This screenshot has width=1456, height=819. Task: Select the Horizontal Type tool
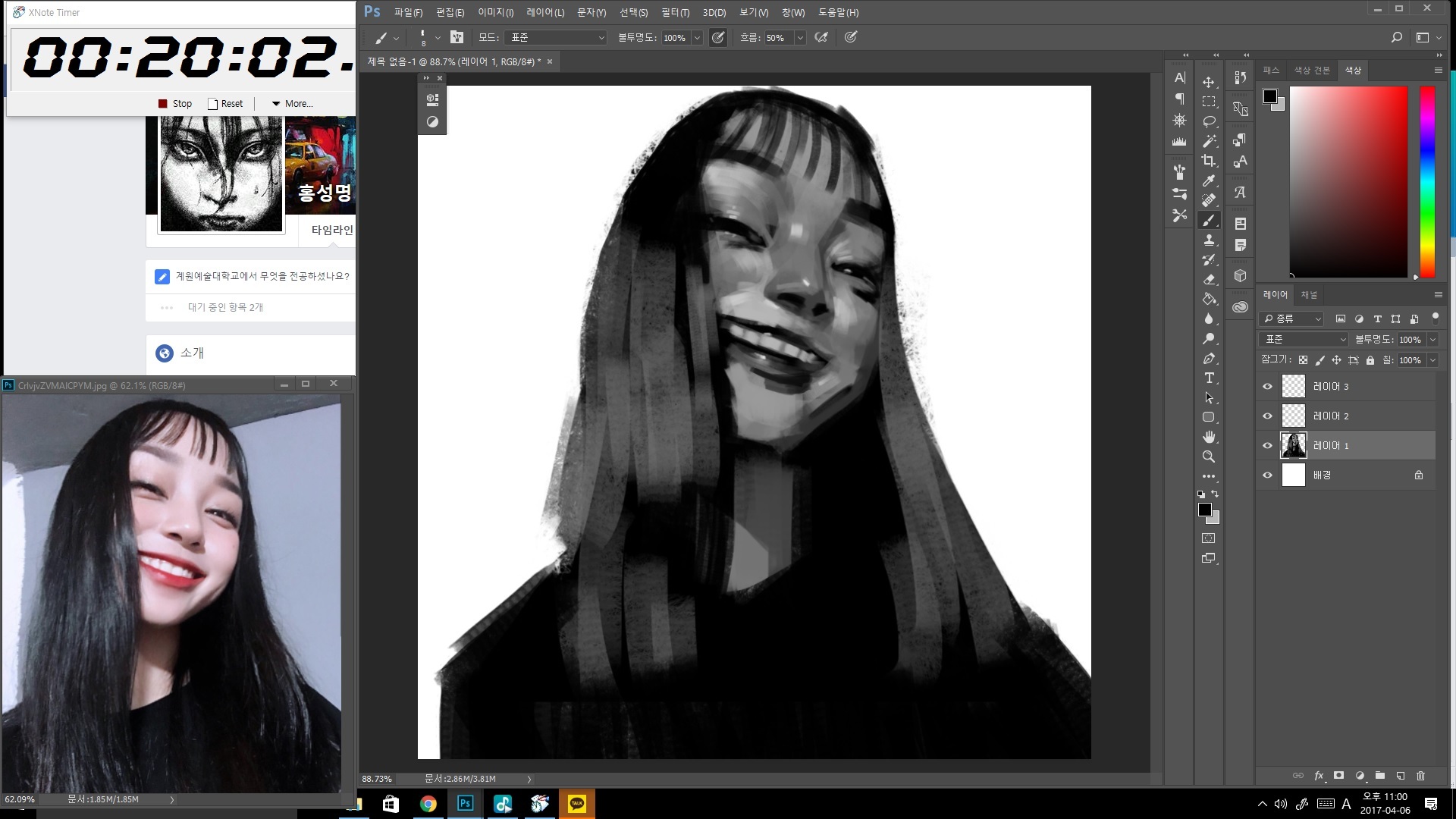pos(1209,378)
